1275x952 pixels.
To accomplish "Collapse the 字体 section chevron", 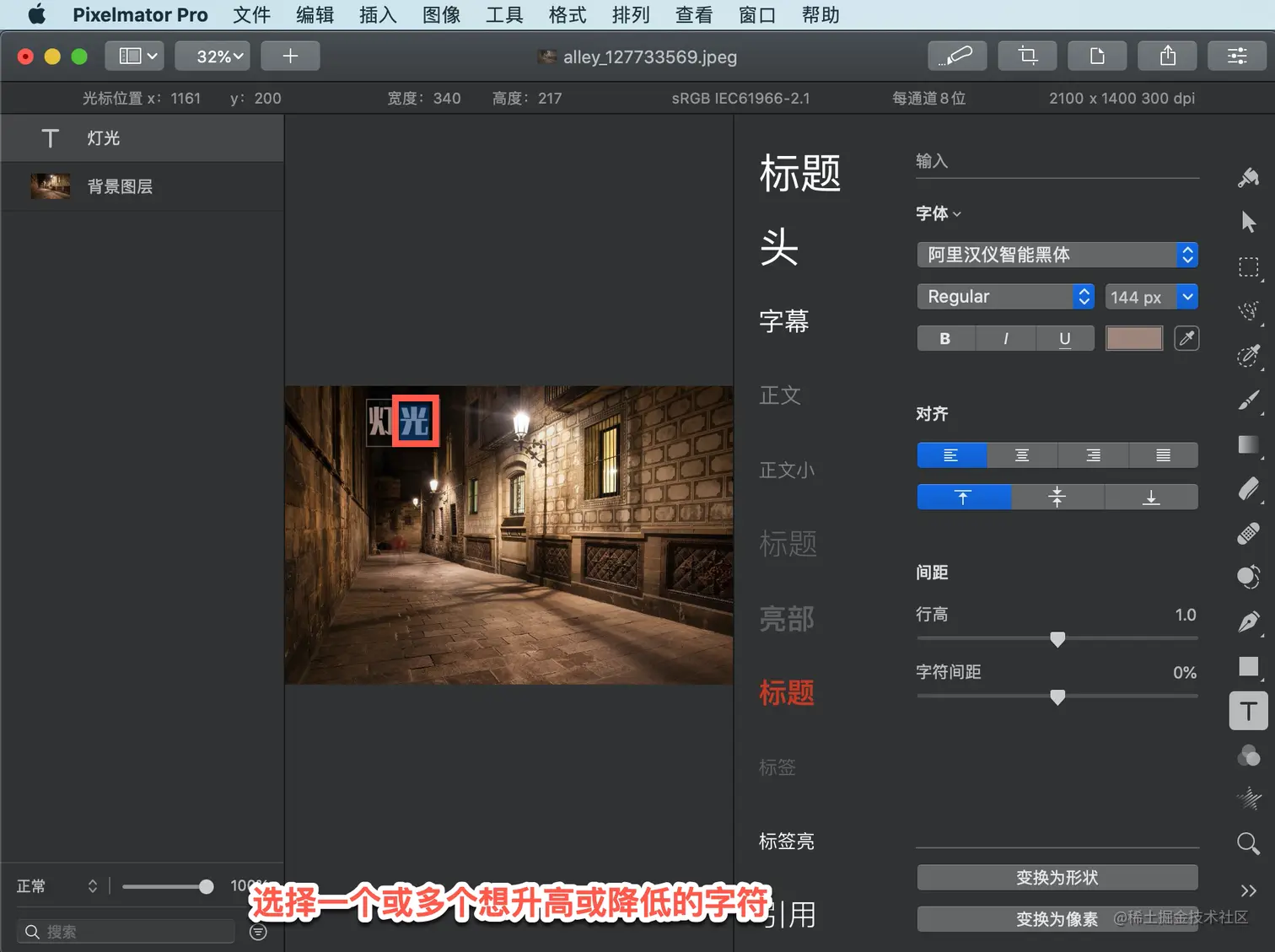I will point(957,214).
